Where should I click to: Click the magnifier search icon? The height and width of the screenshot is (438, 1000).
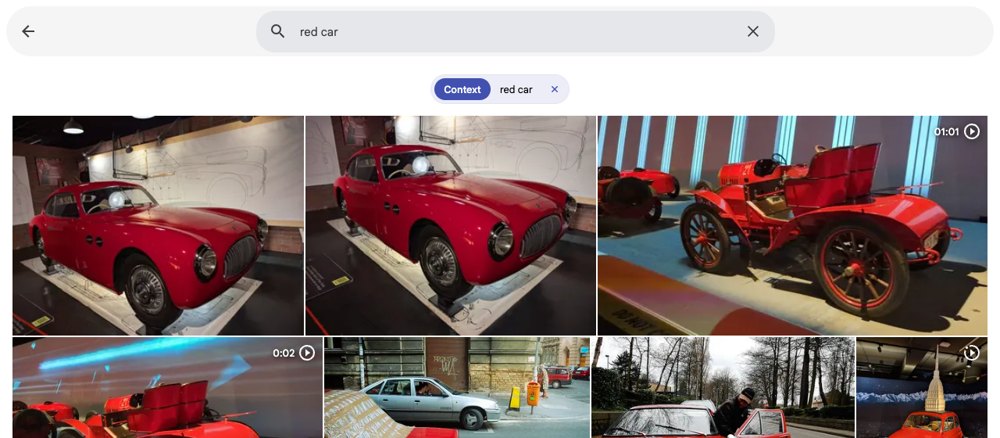(x=277, y=31)
